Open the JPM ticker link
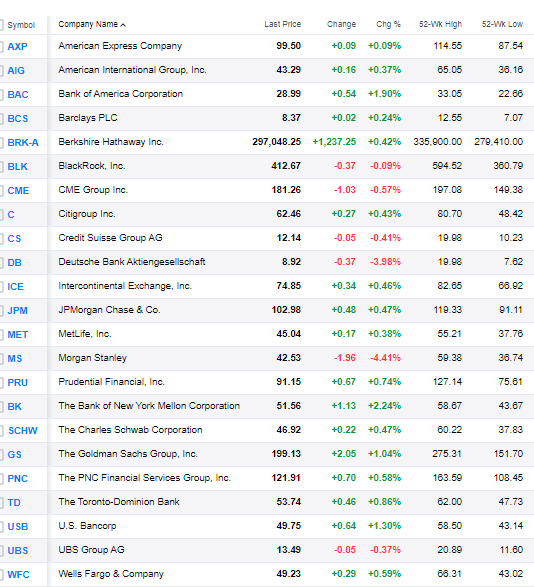The height and width of the screenshot is (587, 534). click(17, 310)
